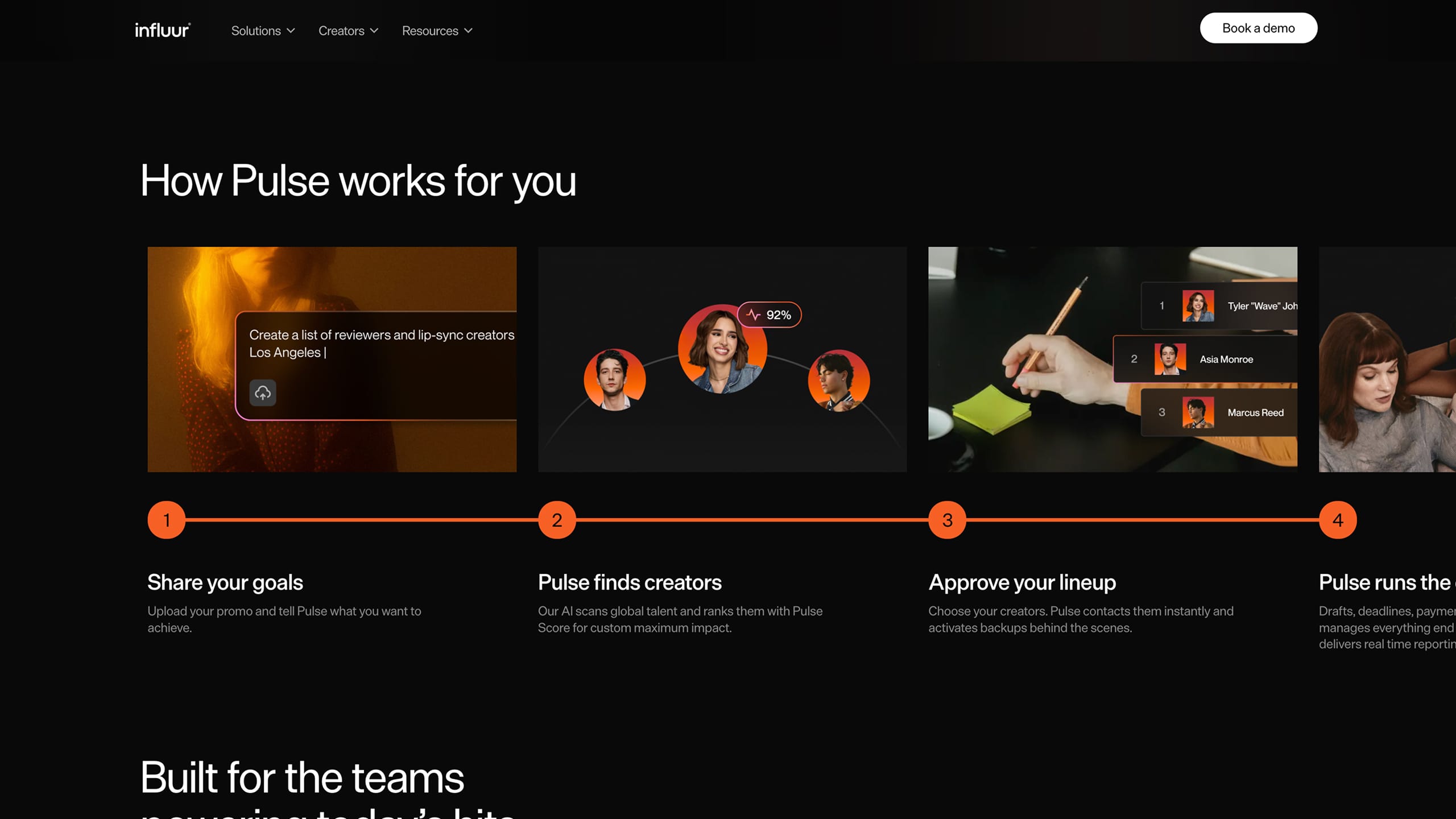The height and width of the screenshot is (819, 1456).
Task: Click the Book a demo button
Action: pos(1259,28)
